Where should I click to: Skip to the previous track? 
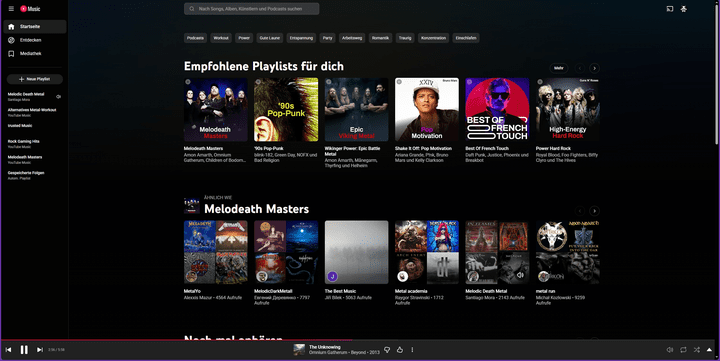(x=8, y=350)
